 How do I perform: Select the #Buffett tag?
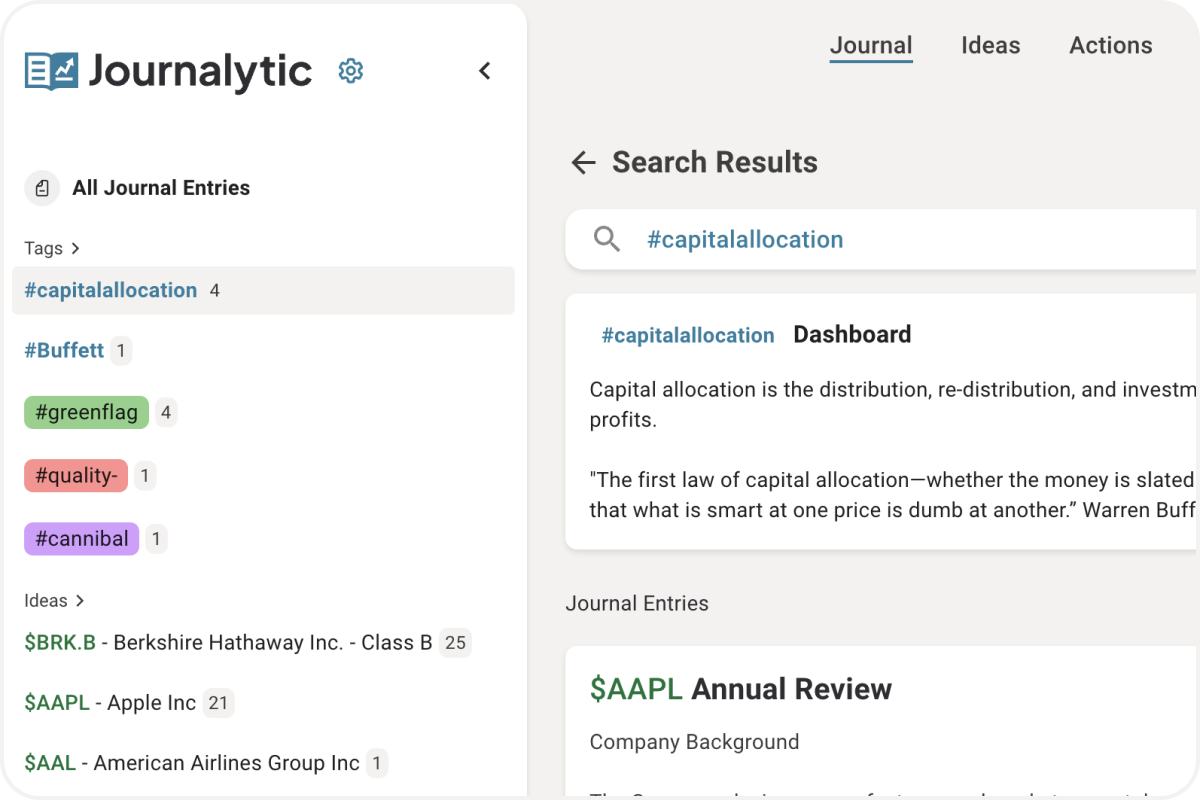pos(64,350)
